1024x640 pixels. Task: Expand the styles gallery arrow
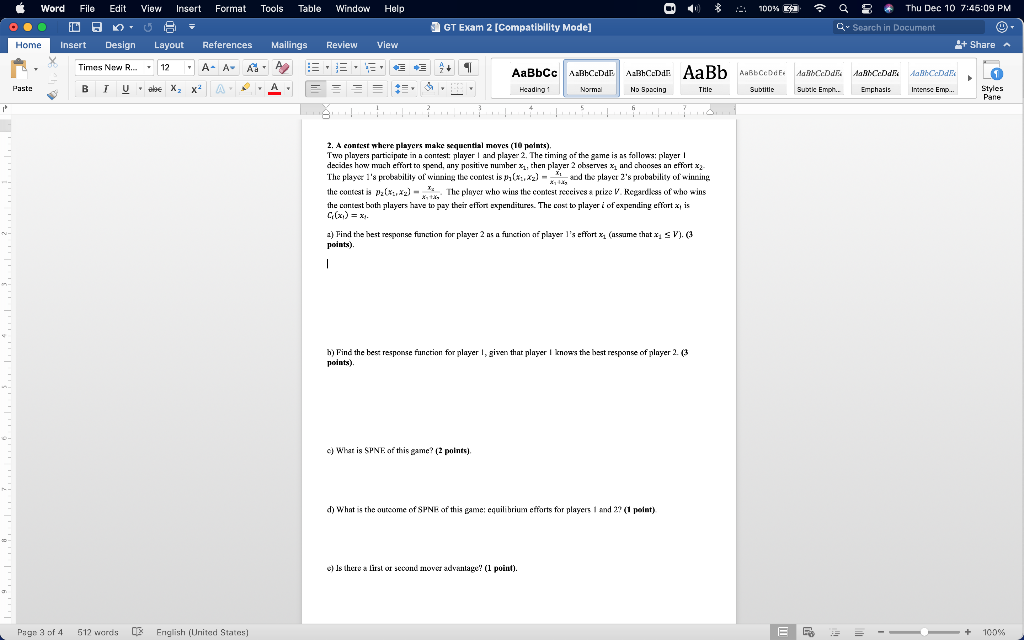coord(970,78)
